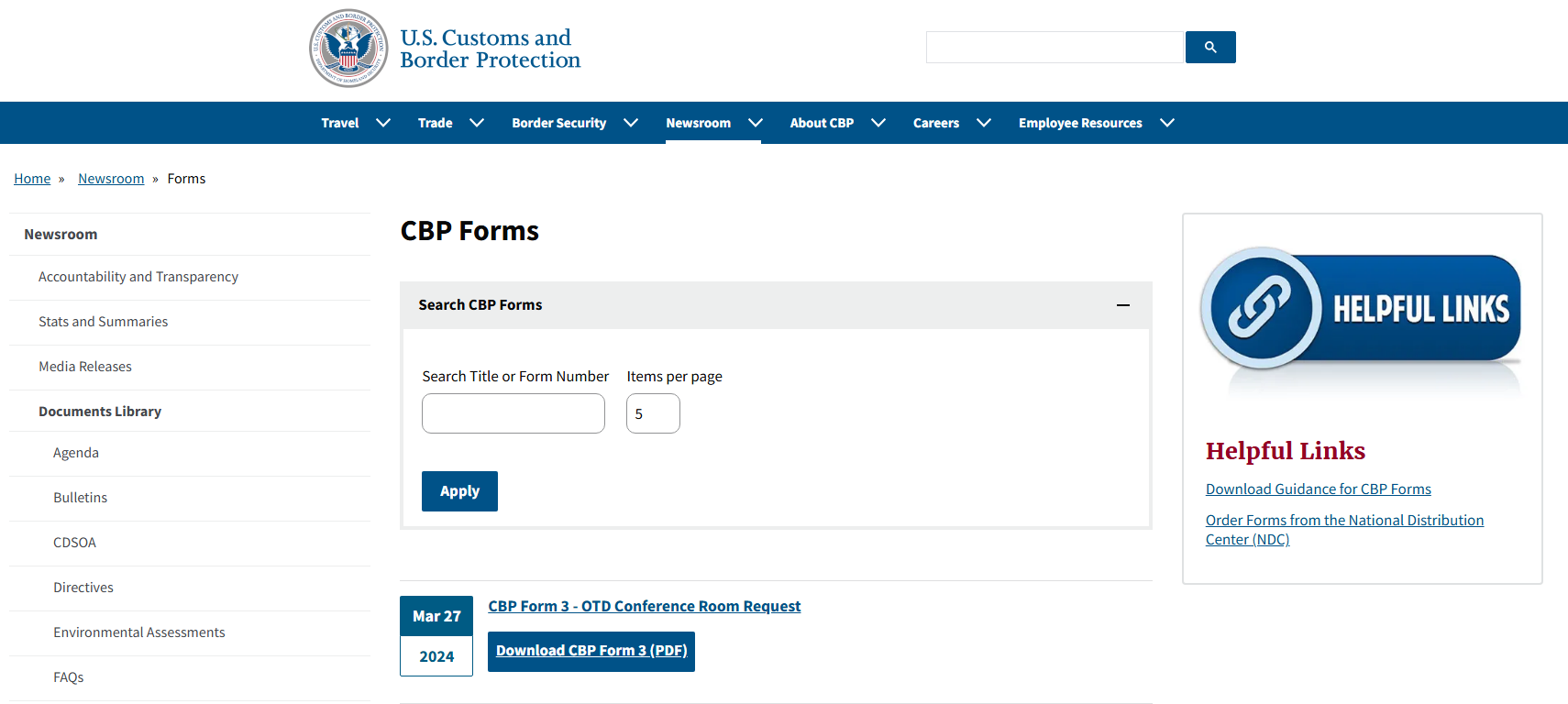Click the Items per page field
The image size is (1568, 704).
(x=652, y=413)
